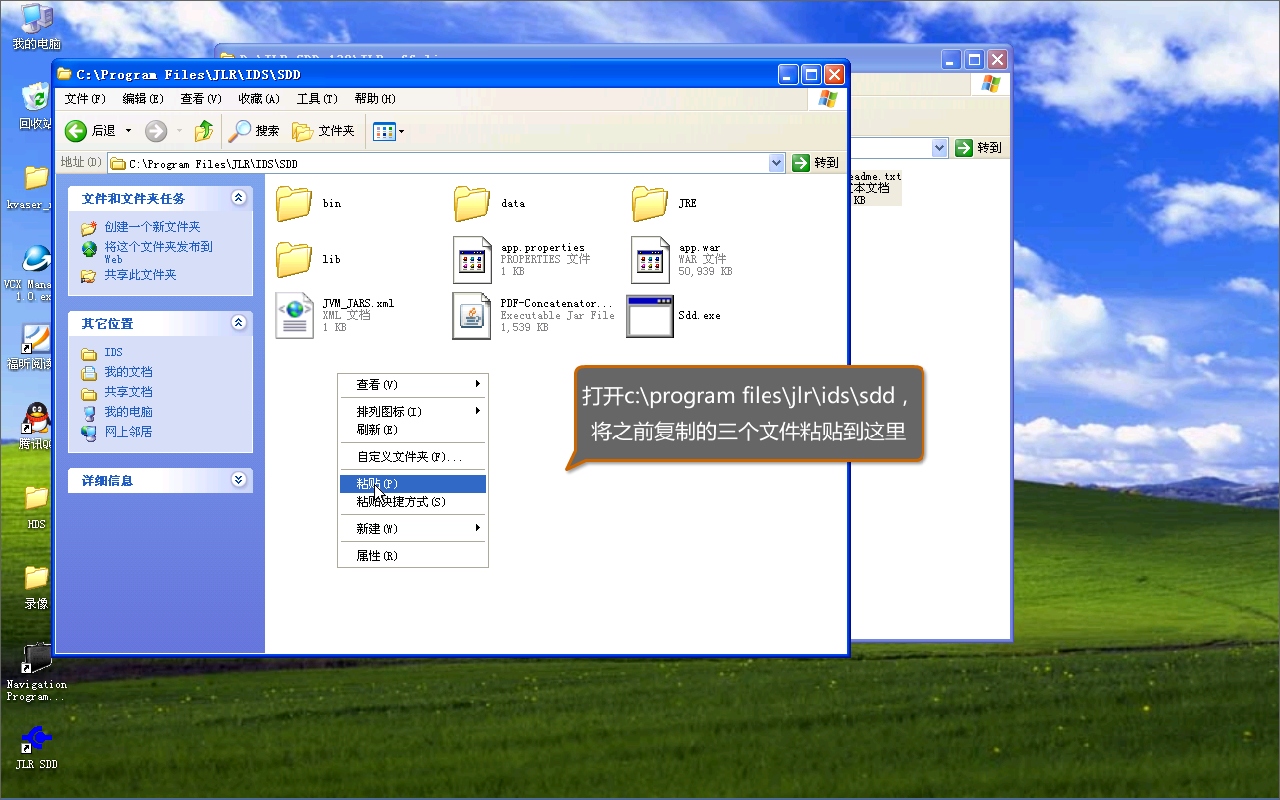Viewport: 1280px width, 800px height.
Task: Click 将这个文件夹发布到 Web link
Action: coord(158,252)
